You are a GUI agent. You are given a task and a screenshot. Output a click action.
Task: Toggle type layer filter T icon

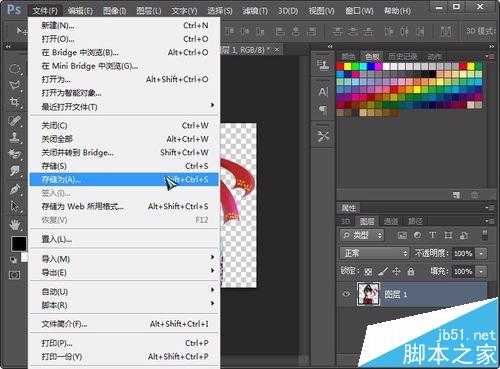(433, 235)
